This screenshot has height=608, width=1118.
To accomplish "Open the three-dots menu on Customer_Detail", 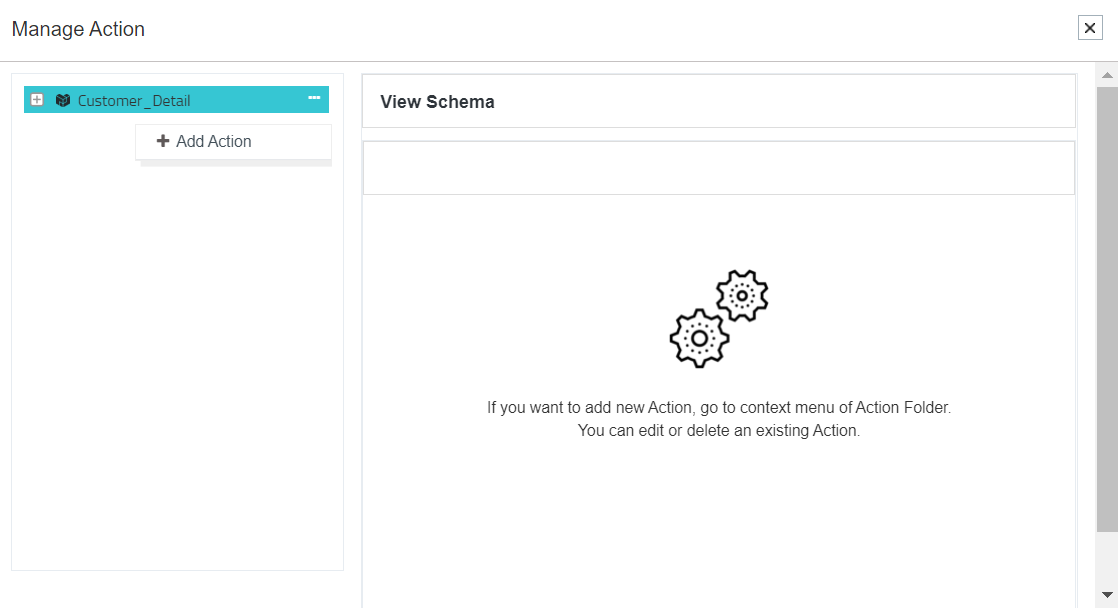I will [x=314, y=98].
